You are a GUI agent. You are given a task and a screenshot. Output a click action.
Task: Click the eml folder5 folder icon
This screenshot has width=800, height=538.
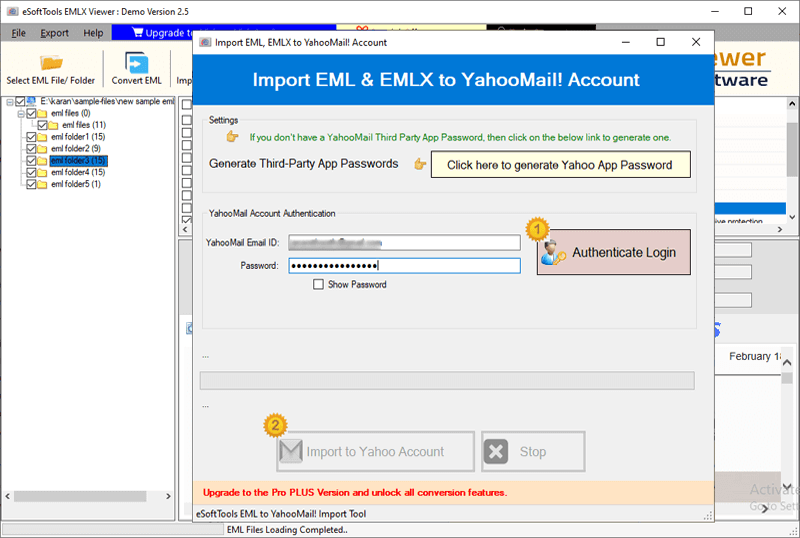coord(42,184)
